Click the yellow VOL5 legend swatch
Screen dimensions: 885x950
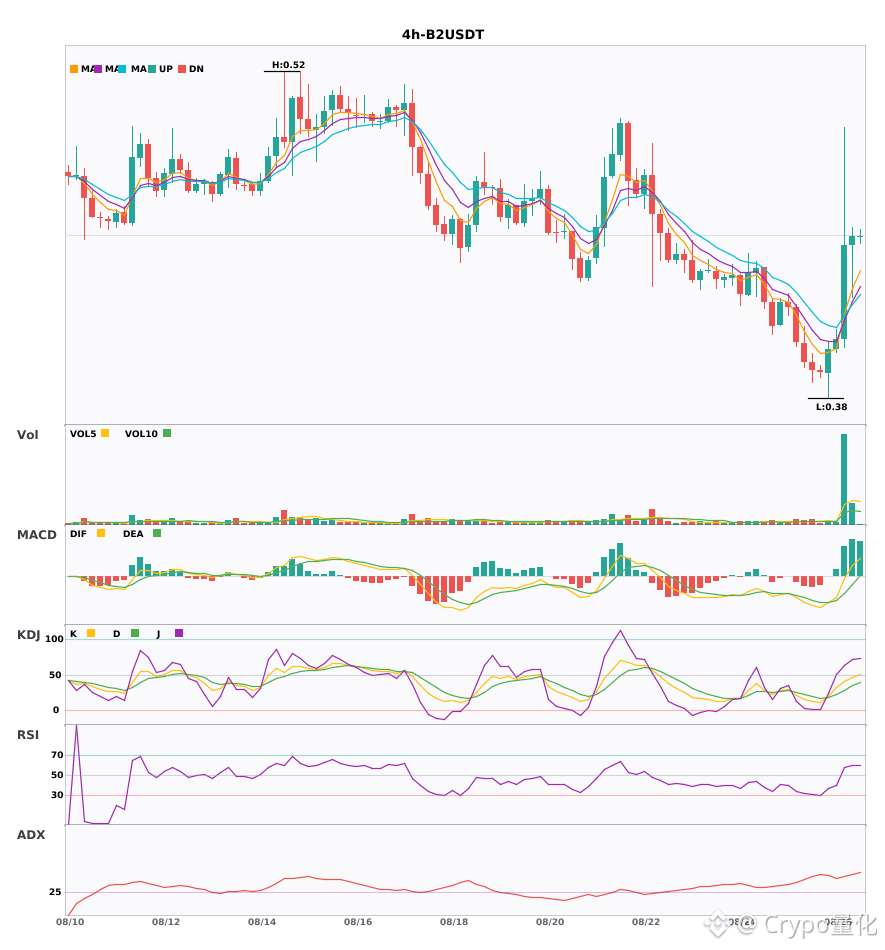105,433
